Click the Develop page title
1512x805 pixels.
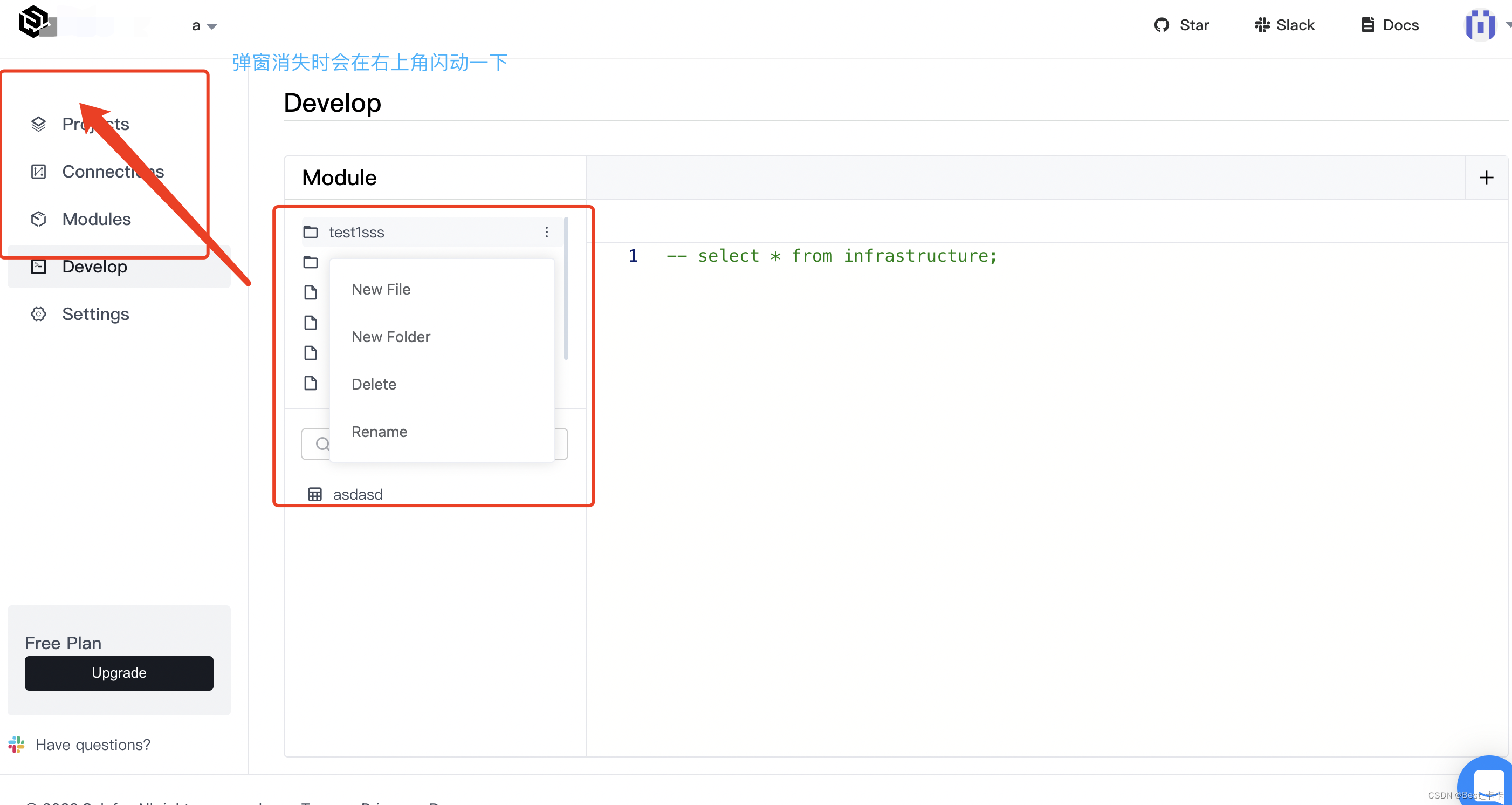point(332,103)
